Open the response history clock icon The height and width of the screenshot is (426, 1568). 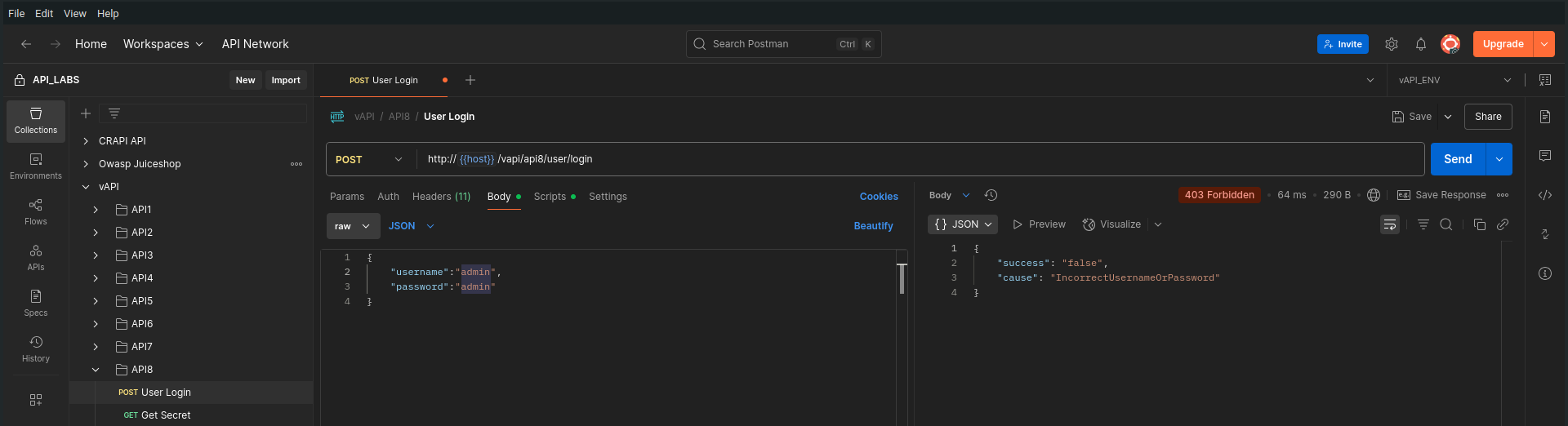tap(991, 195)
